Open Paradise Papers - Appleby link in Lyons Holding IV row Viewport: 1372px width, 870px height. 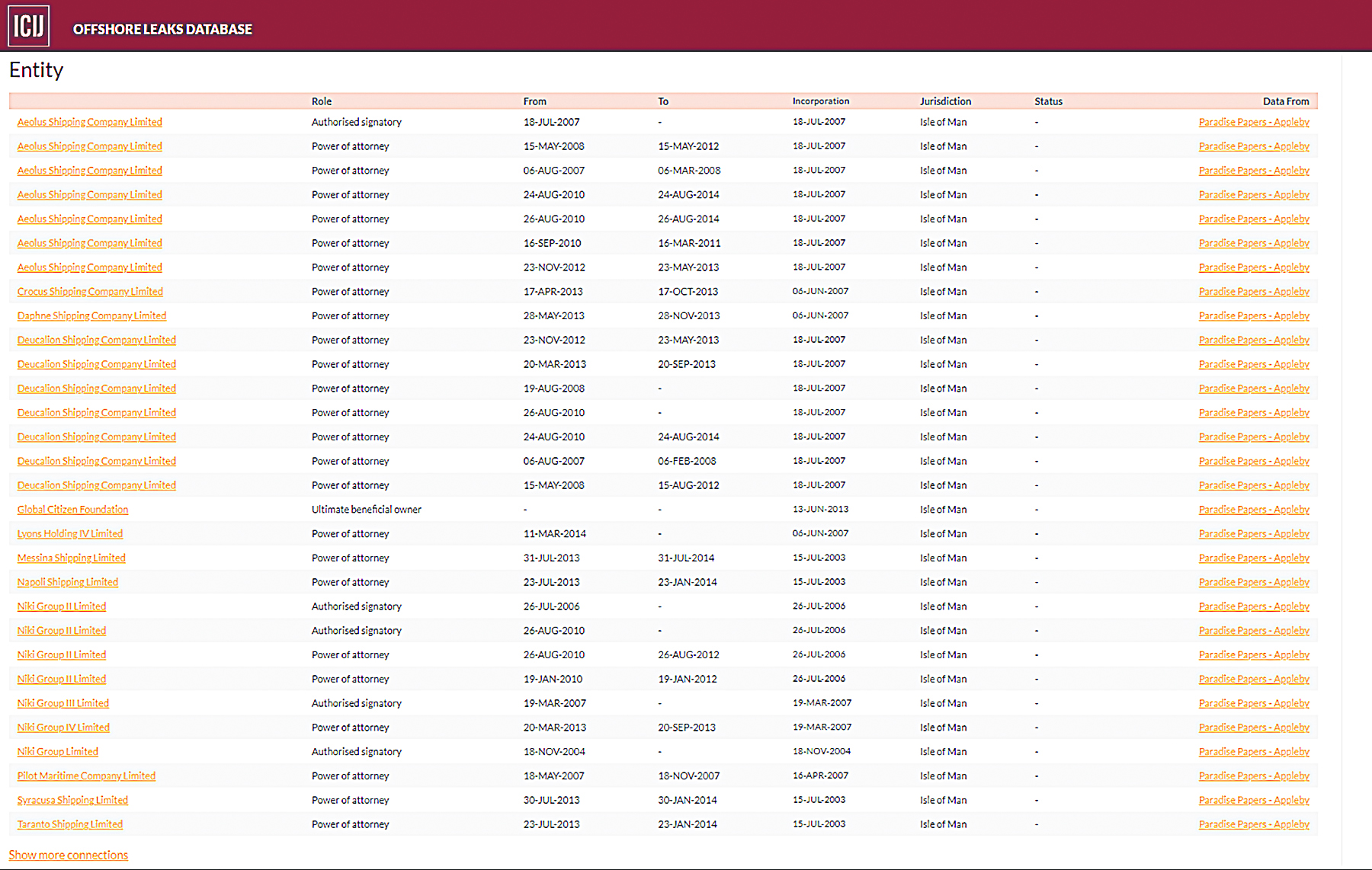[1254, 534]
